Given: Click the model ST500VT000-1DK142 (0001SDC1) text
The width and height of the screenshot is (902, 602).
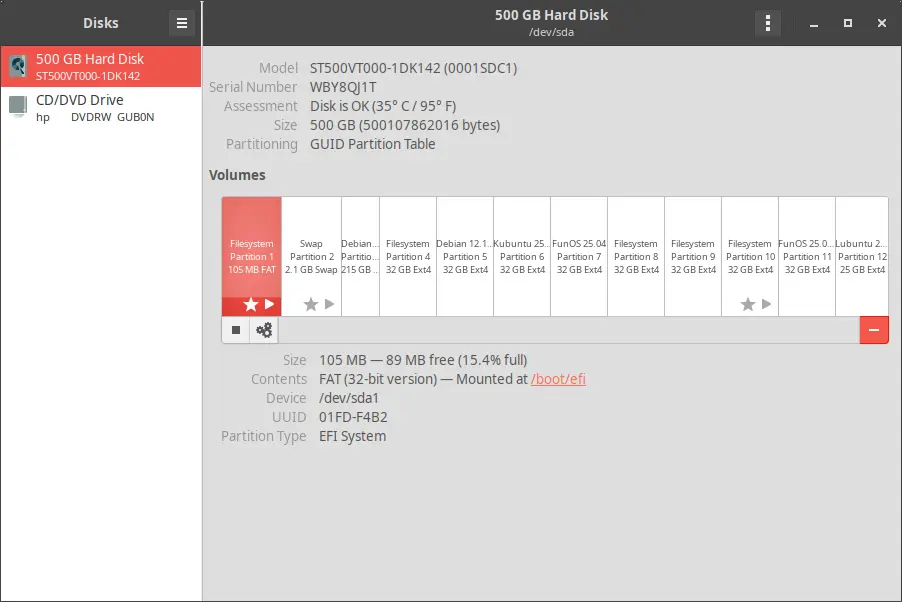Looking at the screenshot, I should click(x=414, y=68).
